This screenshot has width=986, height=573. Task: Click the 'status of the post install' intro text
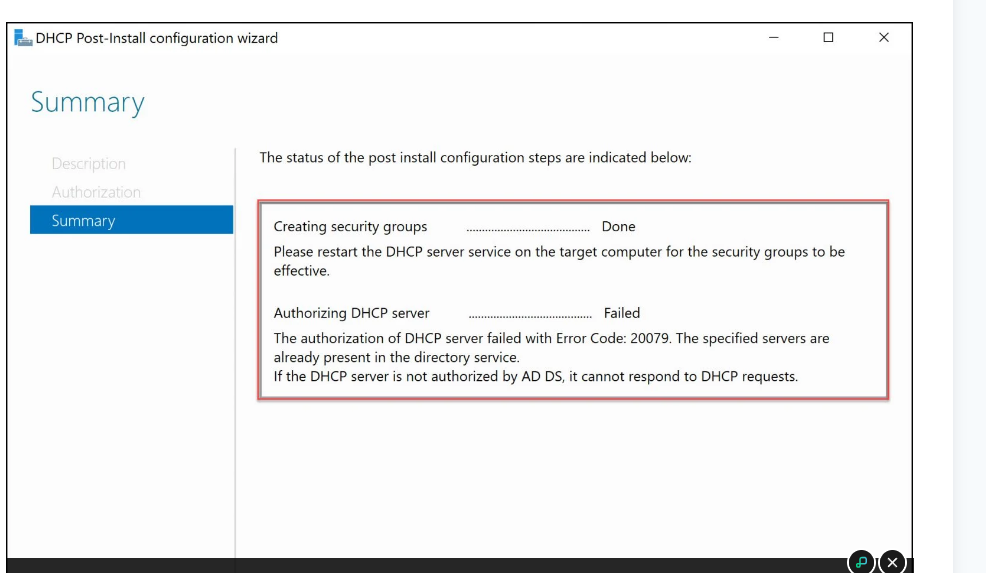point(475,157)
